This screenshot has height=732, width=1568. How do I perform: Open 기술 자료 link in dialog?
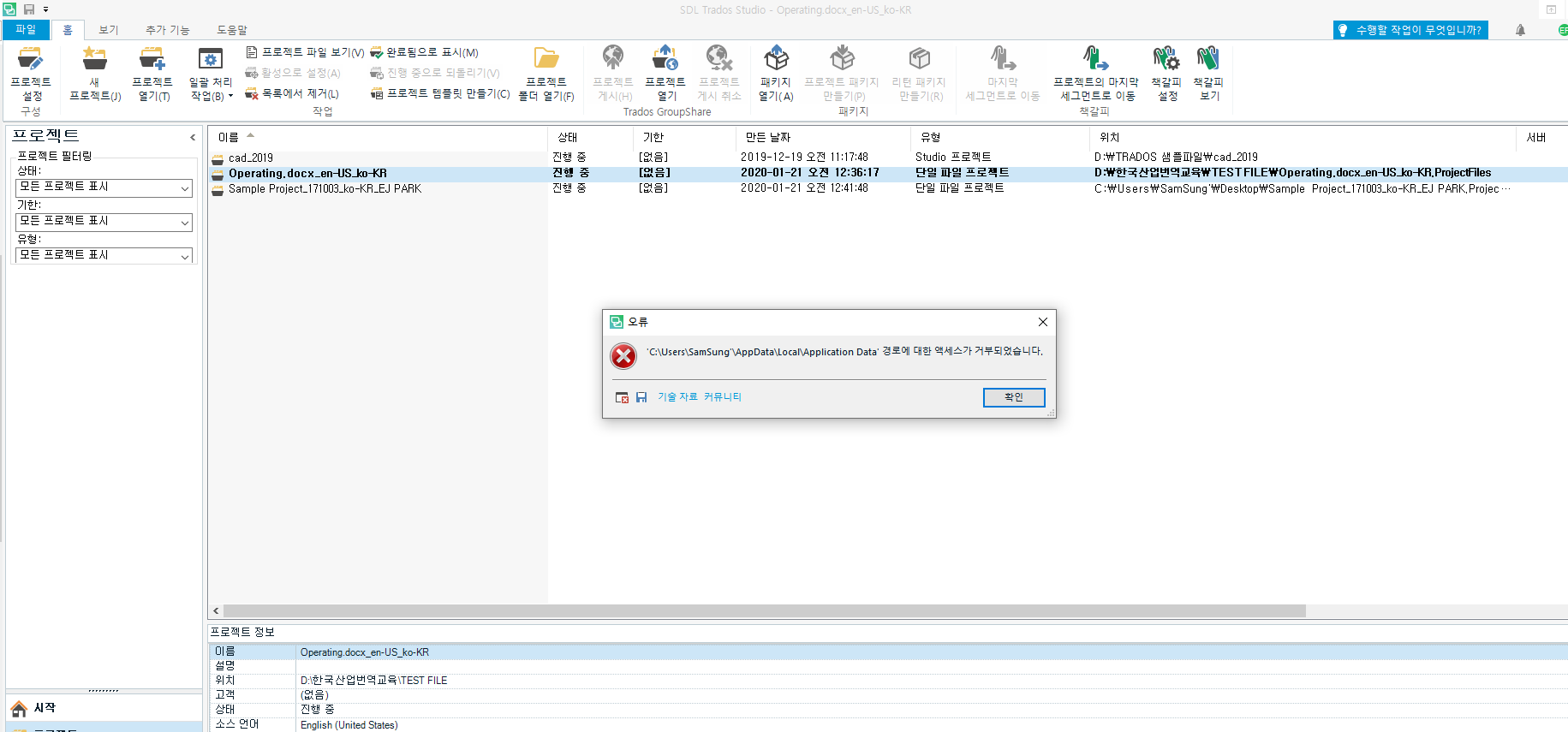677,397
